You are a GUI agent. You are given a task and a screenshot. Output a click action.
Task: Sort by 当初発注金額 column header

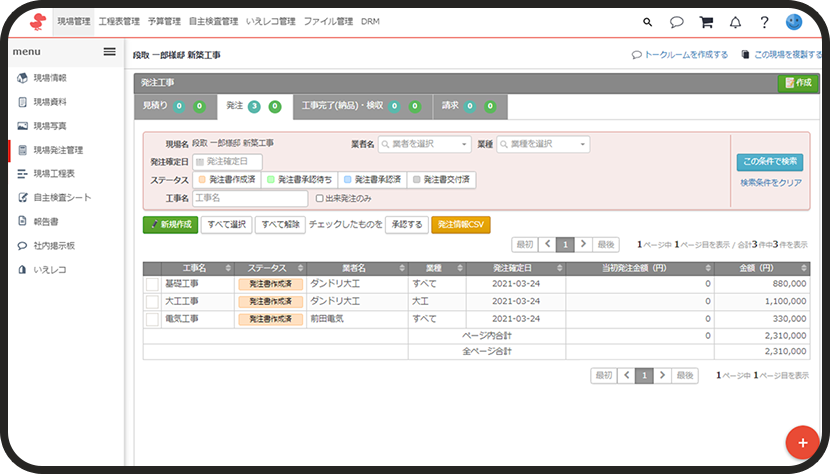coord(640,268)
